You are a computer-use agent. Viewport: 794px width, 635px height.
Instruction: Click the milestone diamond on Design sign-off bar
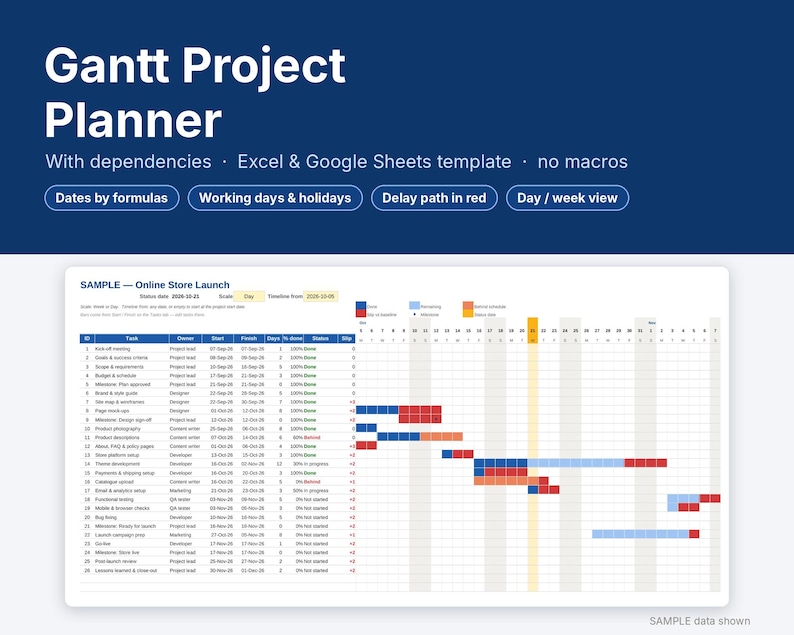436,419
